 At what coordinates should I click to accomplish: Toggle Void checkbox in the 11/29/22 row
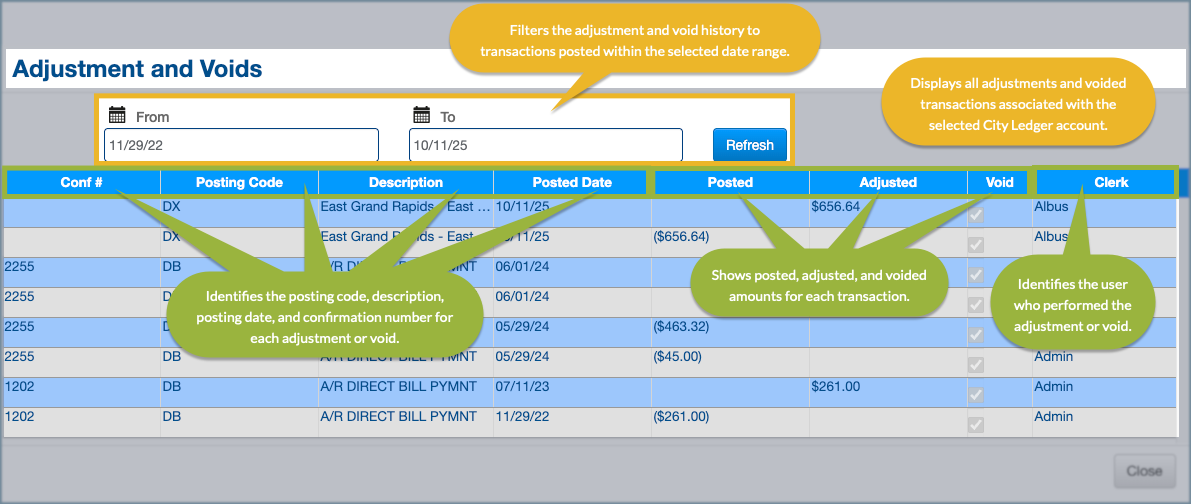(976, 425)
